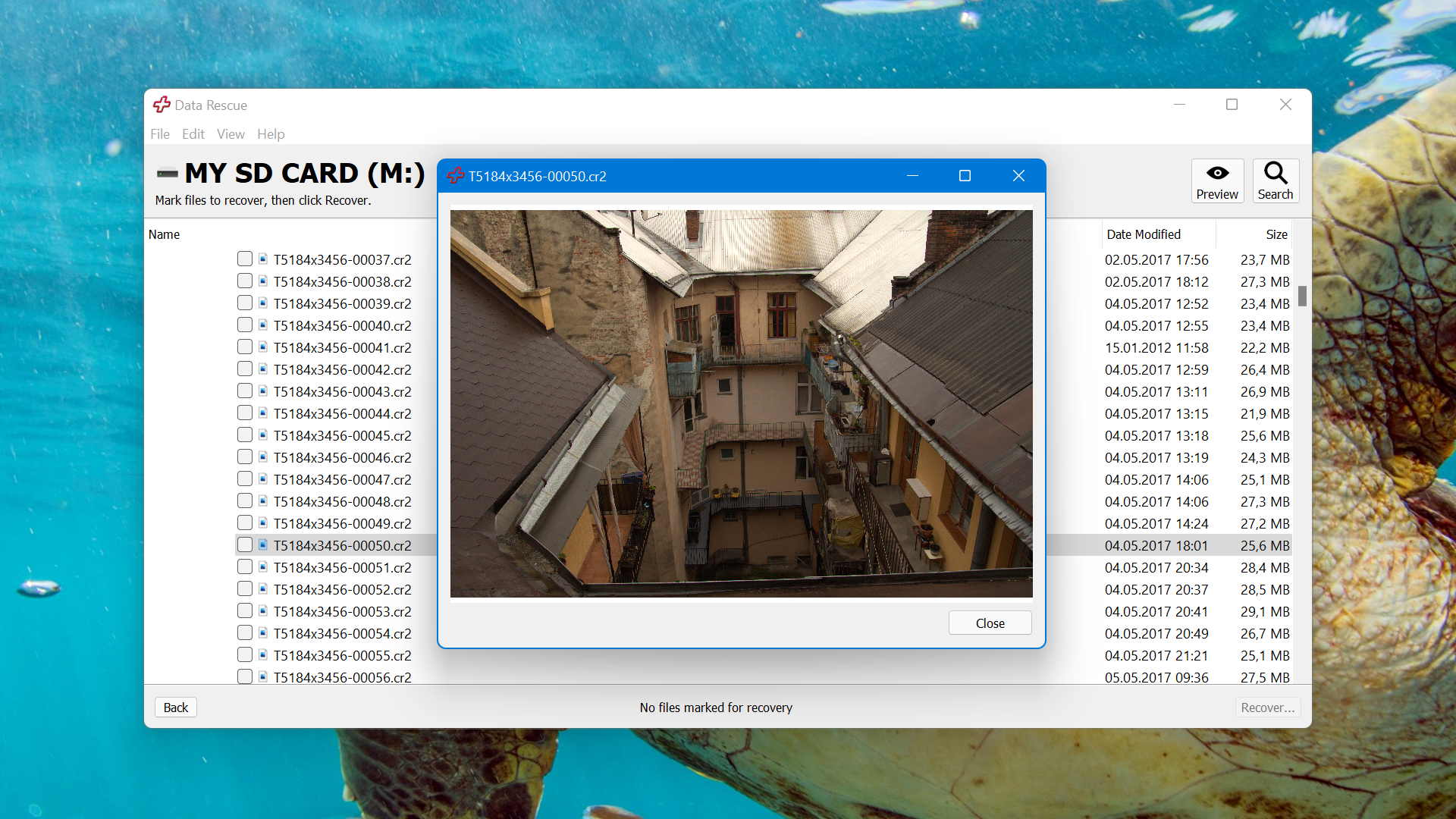Tick the checkbox for T5184x3456-00043.cr2
This screenshot has height=819, width=1456.
coord(244,391)
